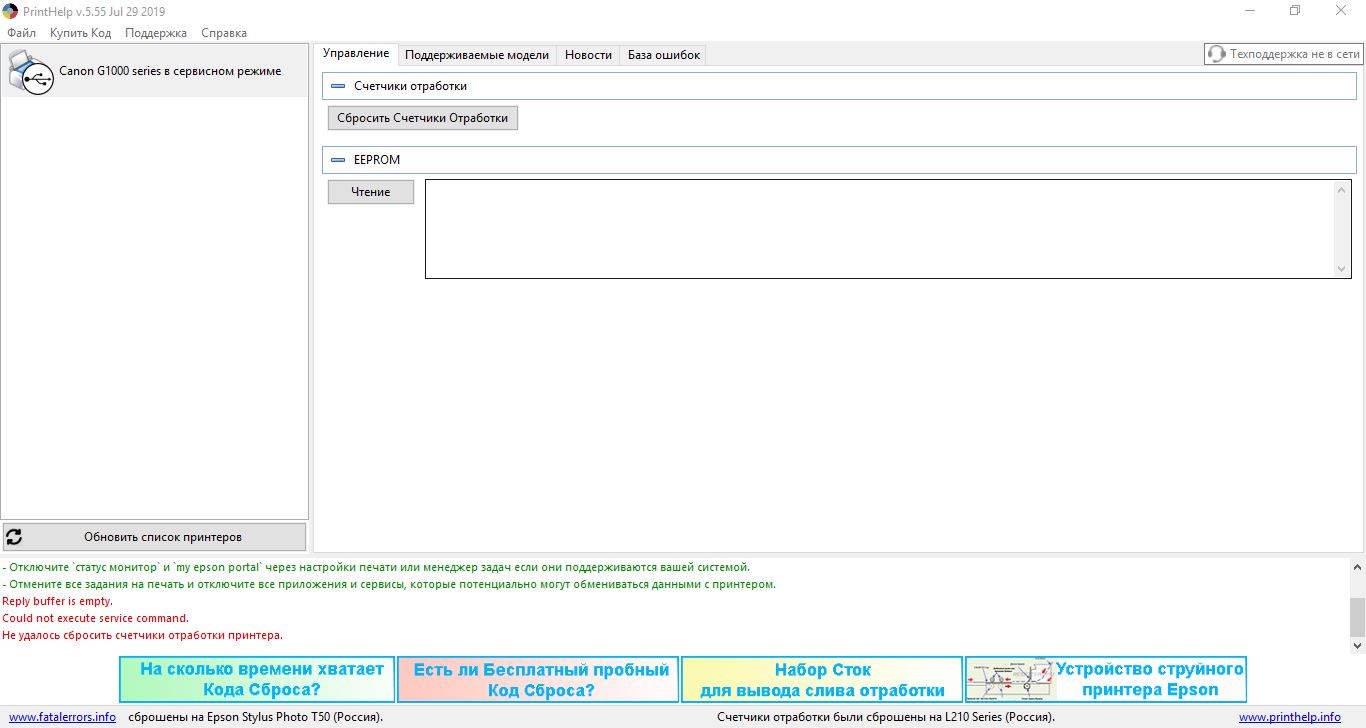Open the Поддержка menu
This screenshot has width=1366, height=728.
pyautogui.click(x=156, y=33)
